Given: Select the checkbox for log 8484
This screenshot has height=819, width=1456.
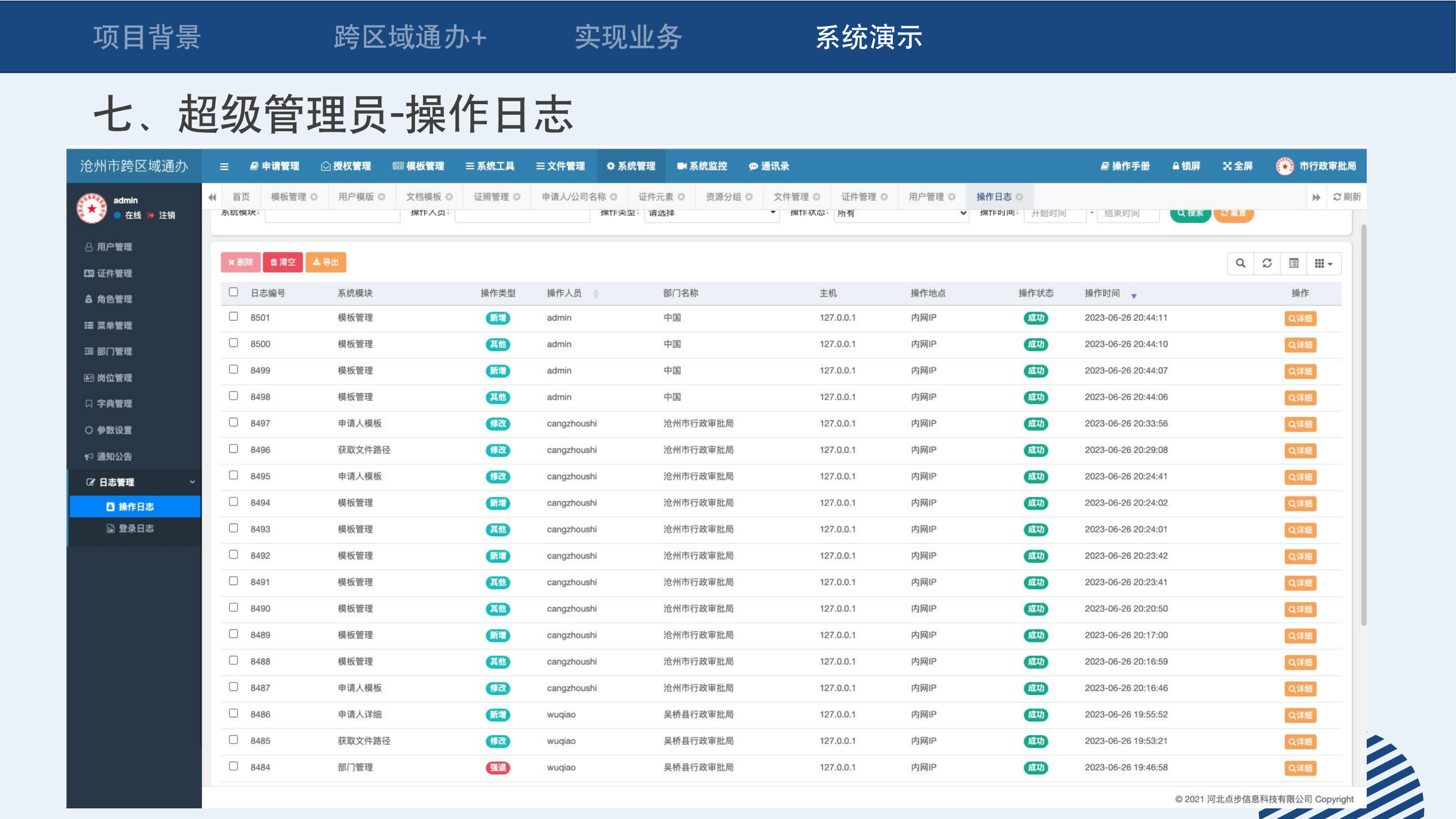Looking at the screenshot, I should coord(233,766).
